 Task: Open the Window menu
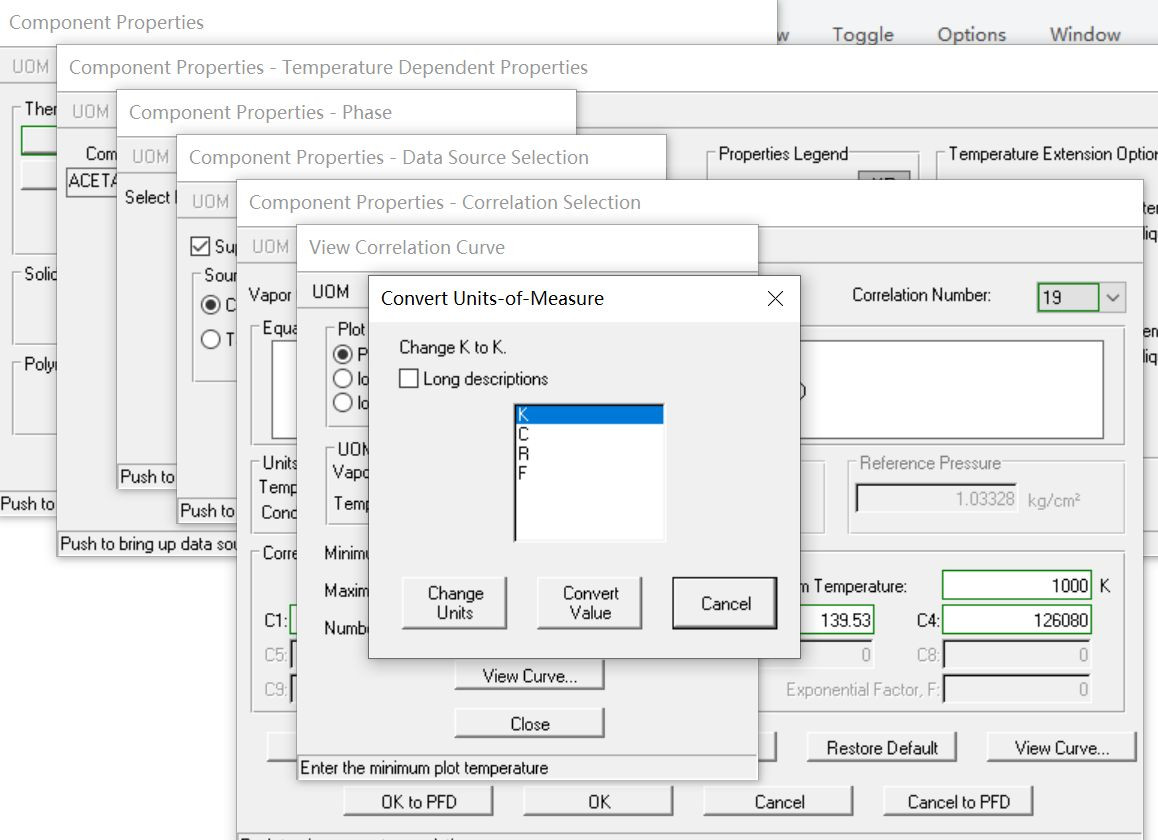(x=1085, y=34)
